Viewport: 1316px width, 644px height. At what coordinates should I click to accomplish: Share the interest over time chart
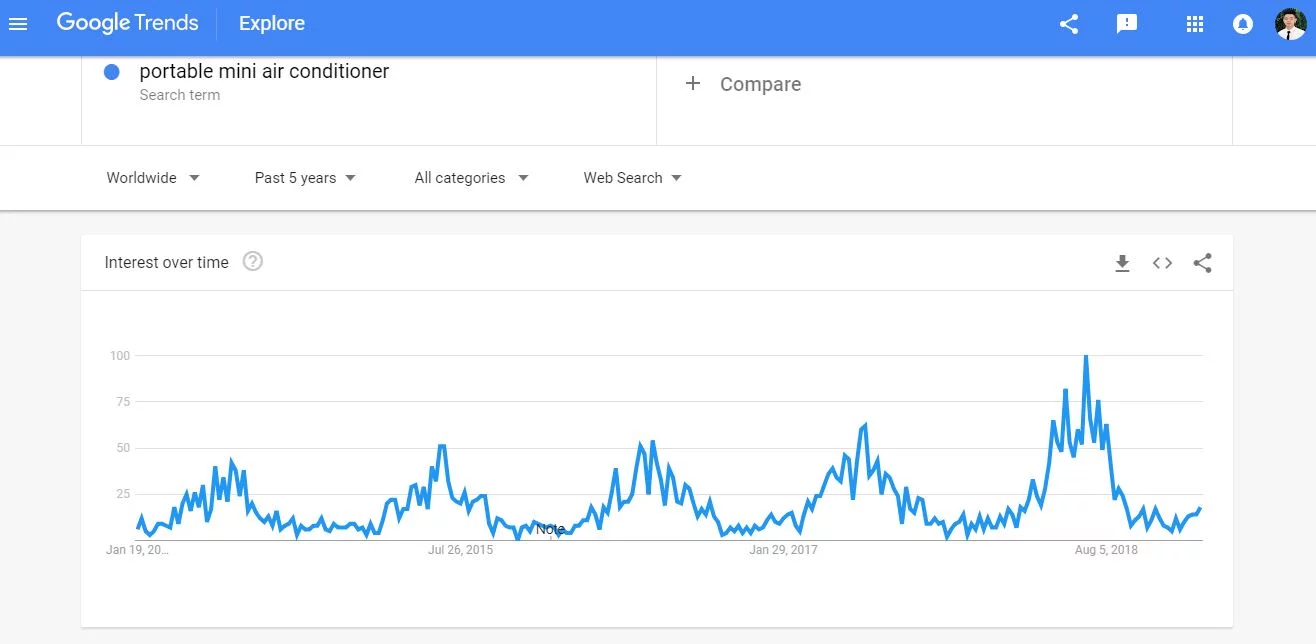coord(1202,263)
